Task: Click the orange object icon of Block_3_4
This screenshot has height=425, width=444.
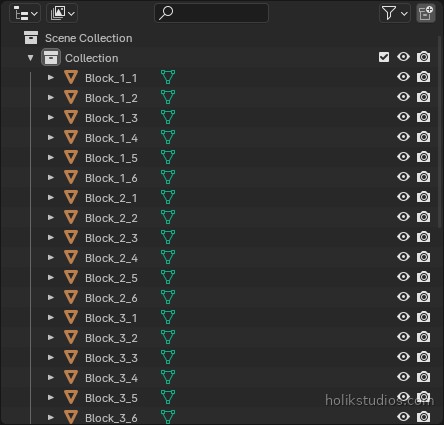Action: point(71,377)
